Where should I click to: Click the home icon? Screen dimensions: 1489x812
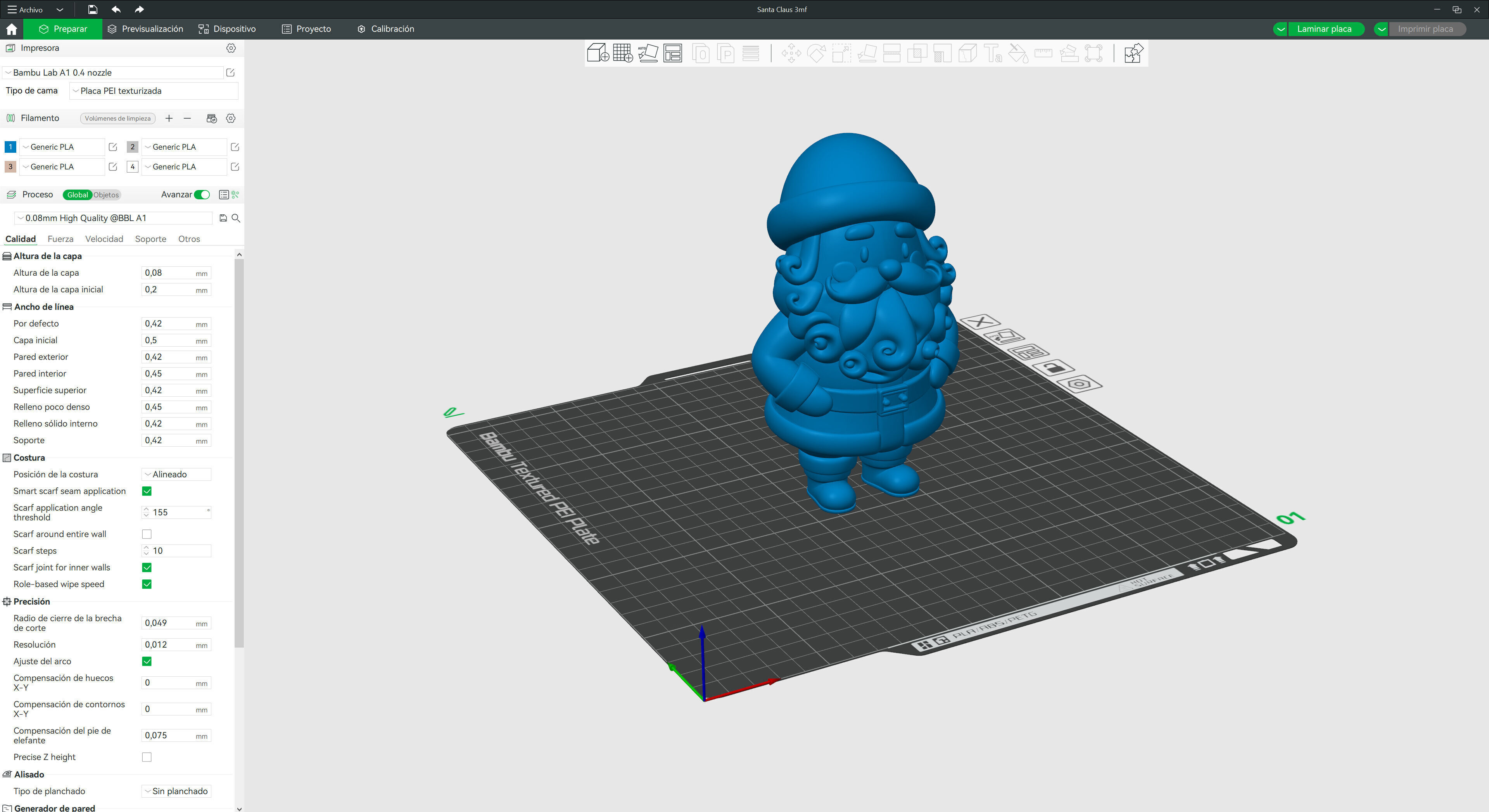pos(12,29)
